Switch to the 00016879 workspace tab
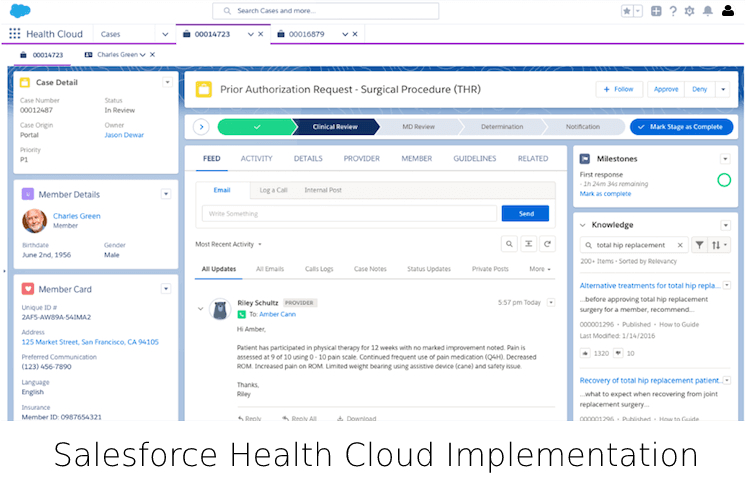The image size is (746, 480). [x=306, y=34]
